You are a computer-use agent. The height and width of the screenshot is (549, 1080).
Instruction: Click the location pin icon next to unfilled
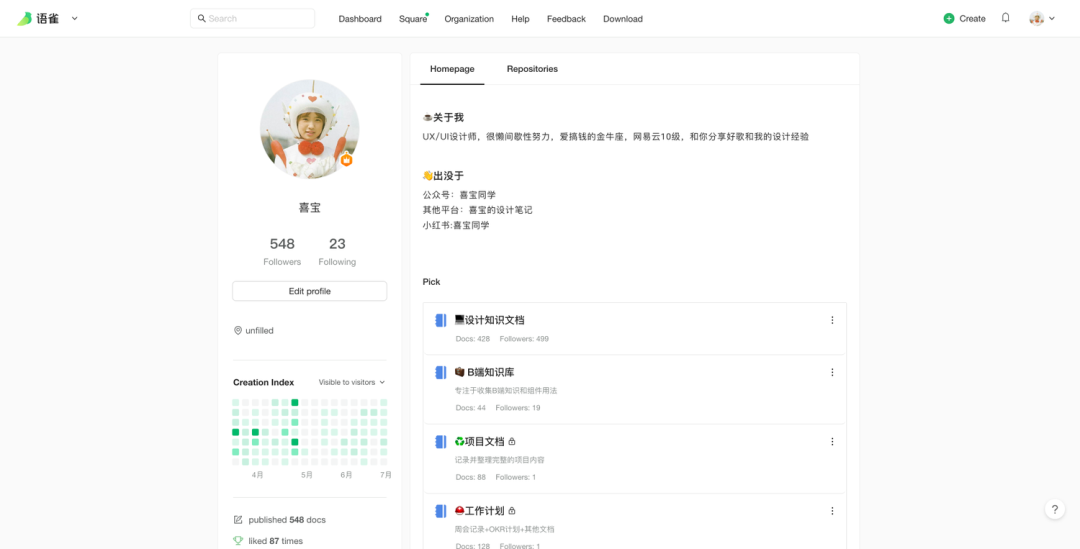click(238, 331)
